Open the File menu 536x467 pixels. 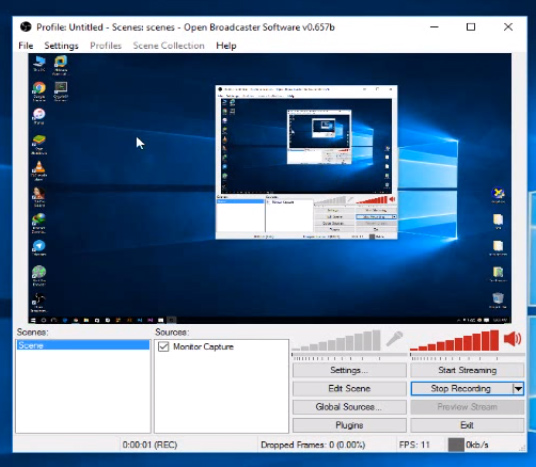pos(26,45)
